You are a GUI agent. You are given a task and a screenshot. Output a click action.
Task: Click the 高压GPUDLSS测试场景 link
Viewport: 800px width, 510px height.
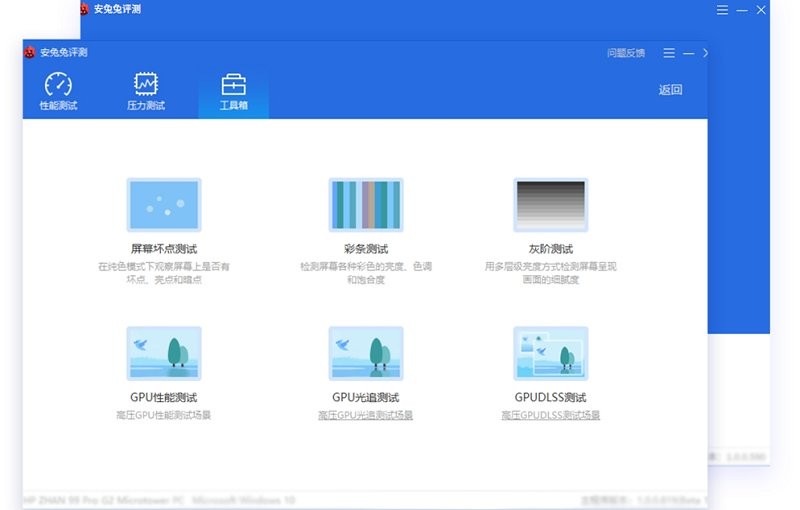click(550, 415)
